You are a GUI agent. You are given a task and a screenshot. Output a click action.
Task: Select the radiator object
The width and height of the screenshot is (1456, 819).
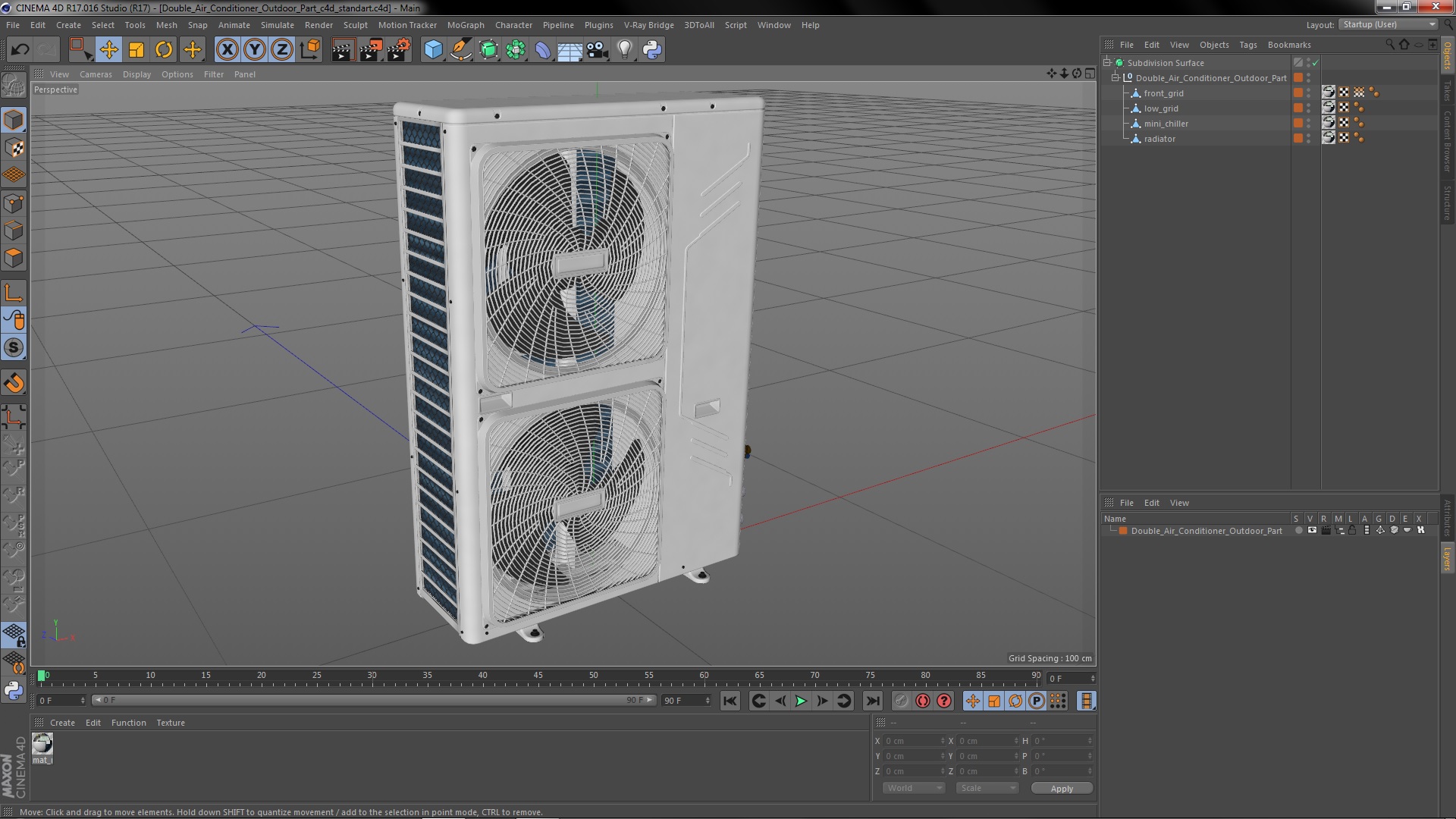(1159, 139)
